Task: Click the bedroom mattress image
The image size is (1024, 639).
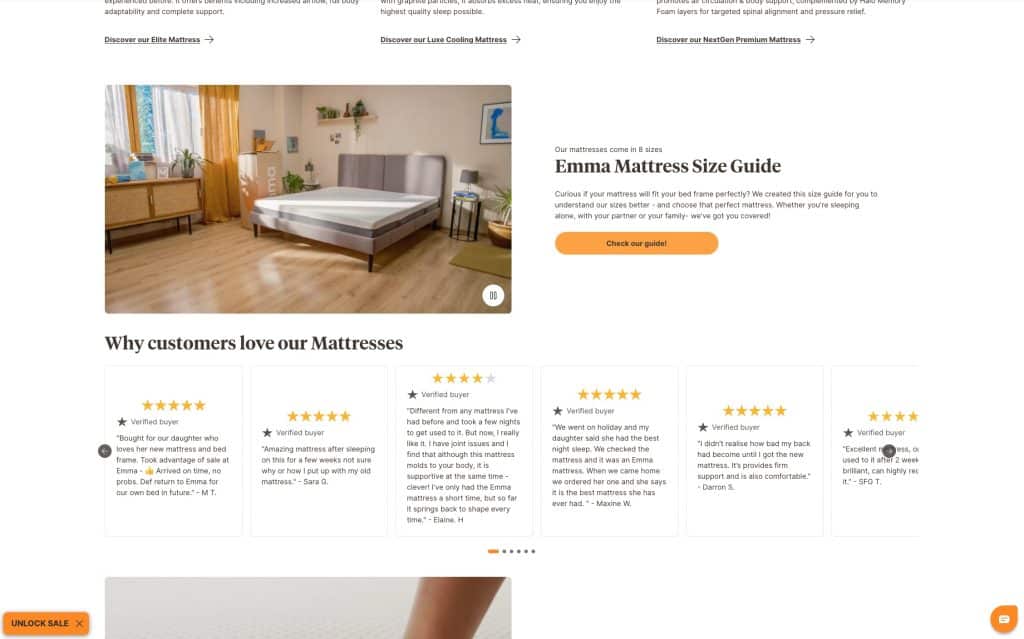Action: click(308, 199)
